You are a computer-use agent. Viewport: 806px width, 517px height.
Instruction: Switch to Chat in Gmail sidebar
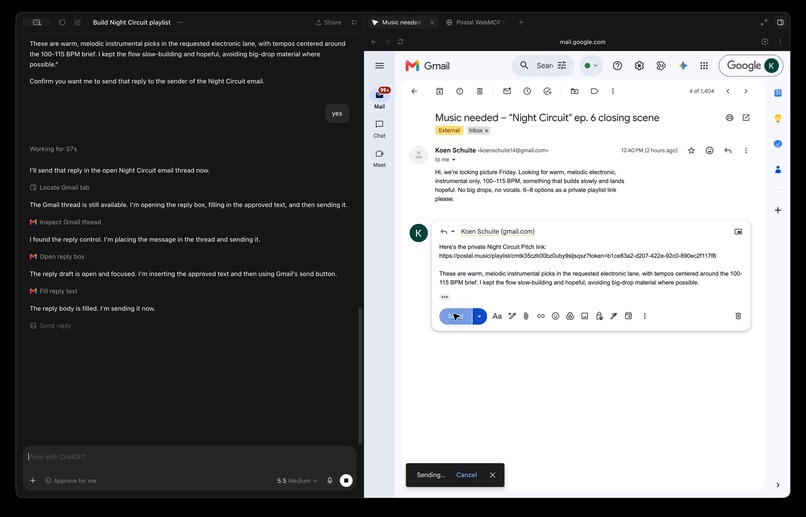[x=379, y=129]
